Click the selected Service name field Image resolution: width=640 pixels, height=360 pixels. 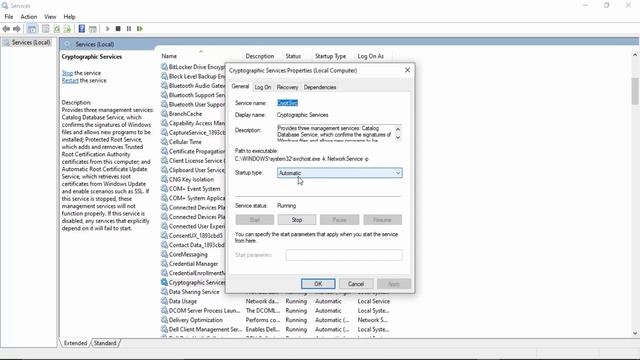pyautogui.click(x=287, y=103)
